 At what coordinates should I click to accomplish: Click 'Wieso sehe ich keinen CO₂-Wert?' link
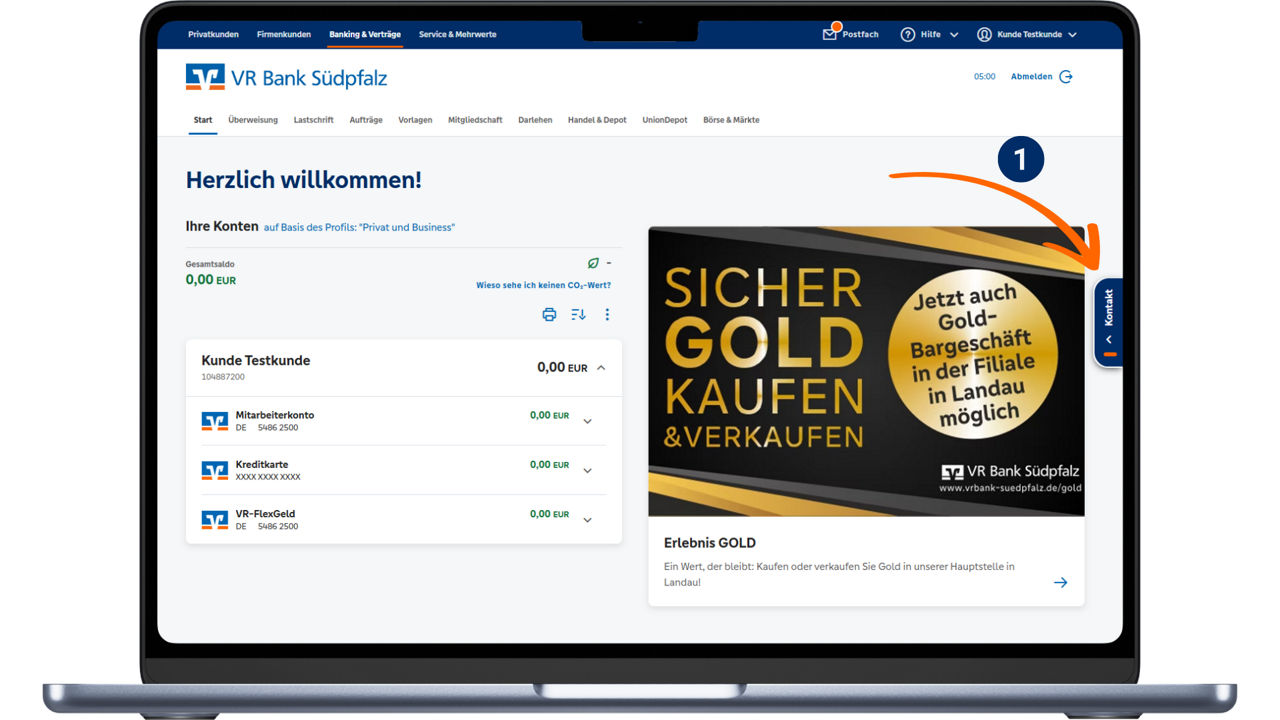click(543, 285)
